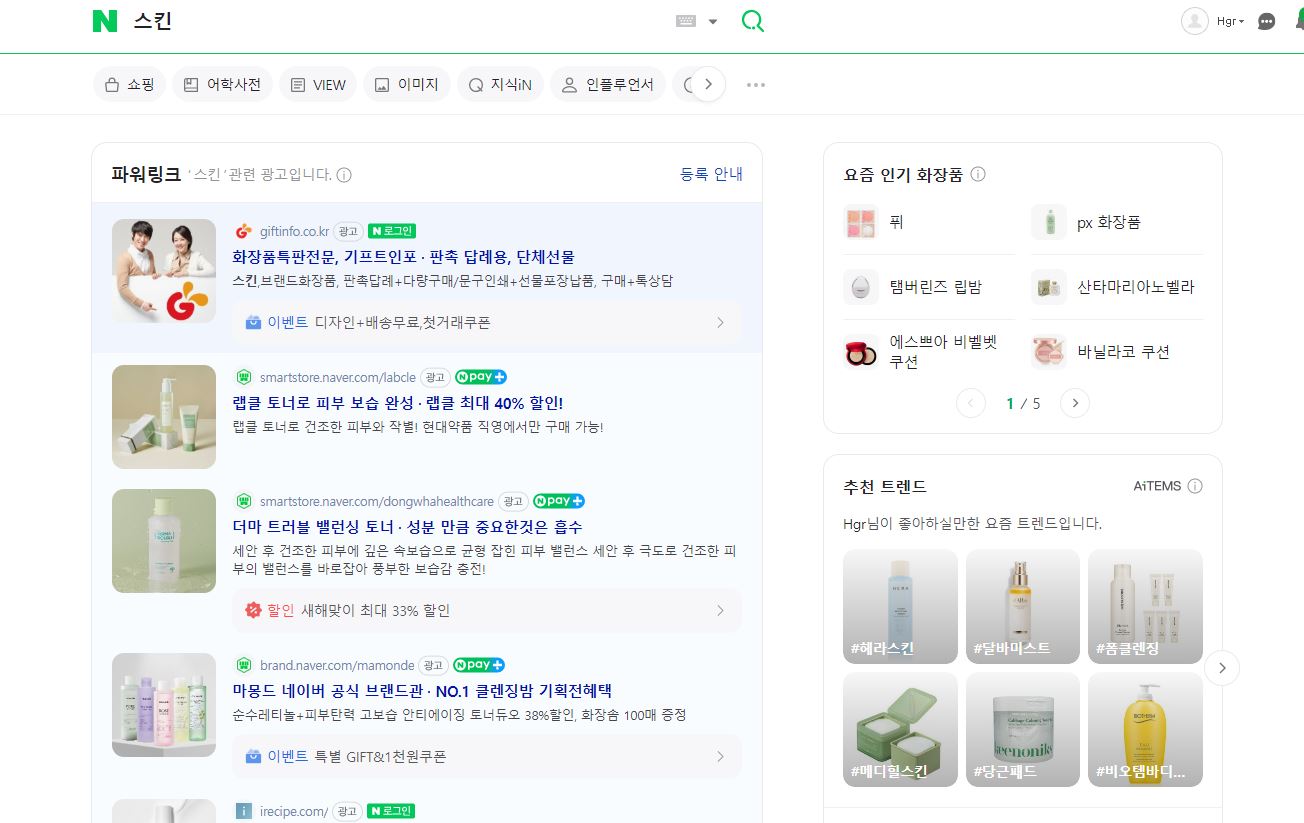
Task: Open the three-dots more options menu
Action: [x=756, y=85]
